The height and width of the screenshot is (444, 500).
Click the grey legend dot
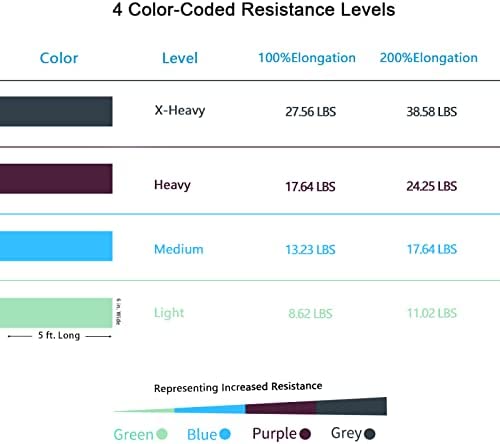[x=370, y=434]
